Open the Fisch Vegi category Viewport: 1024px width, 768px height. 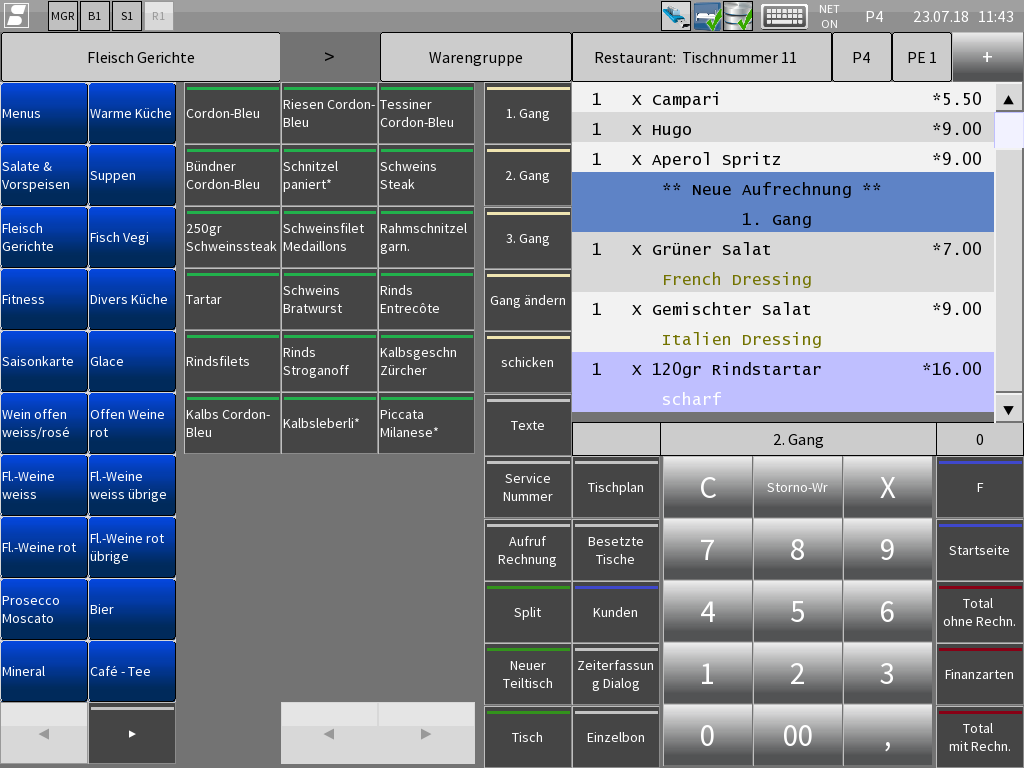tap(132, 238)
